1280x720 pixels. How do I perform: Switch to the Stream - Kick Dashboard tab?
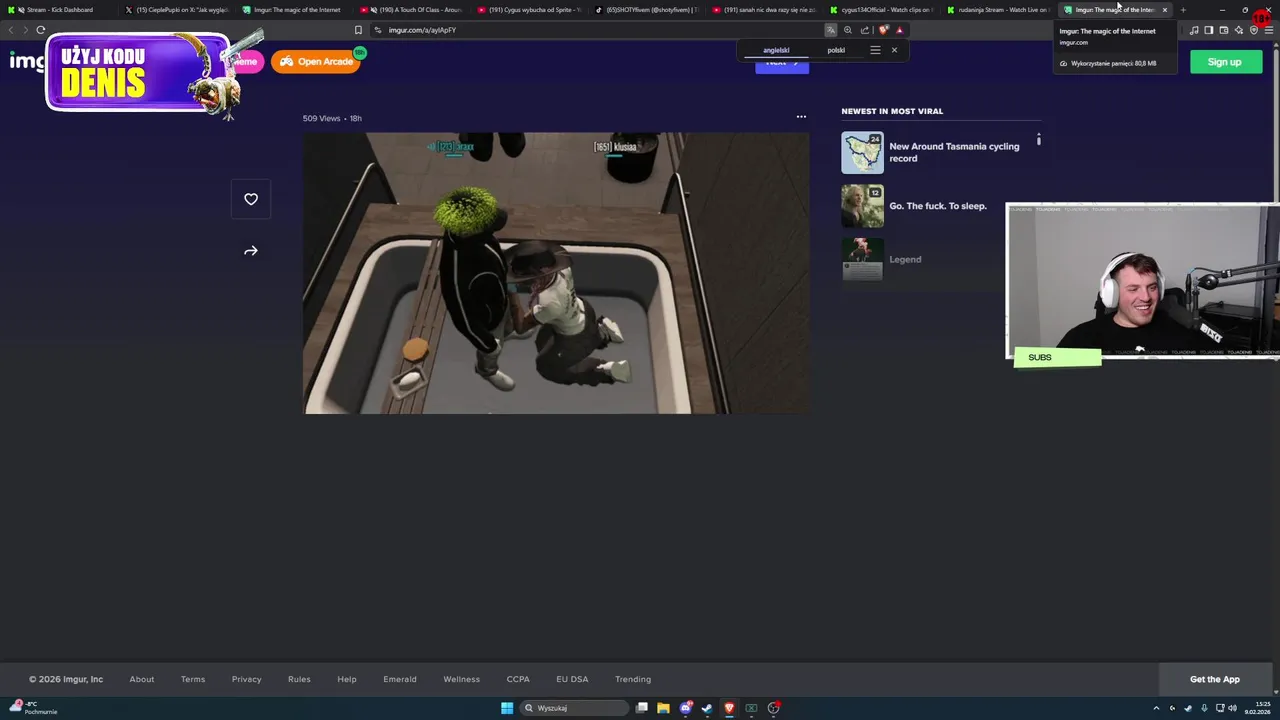(60, 10)
